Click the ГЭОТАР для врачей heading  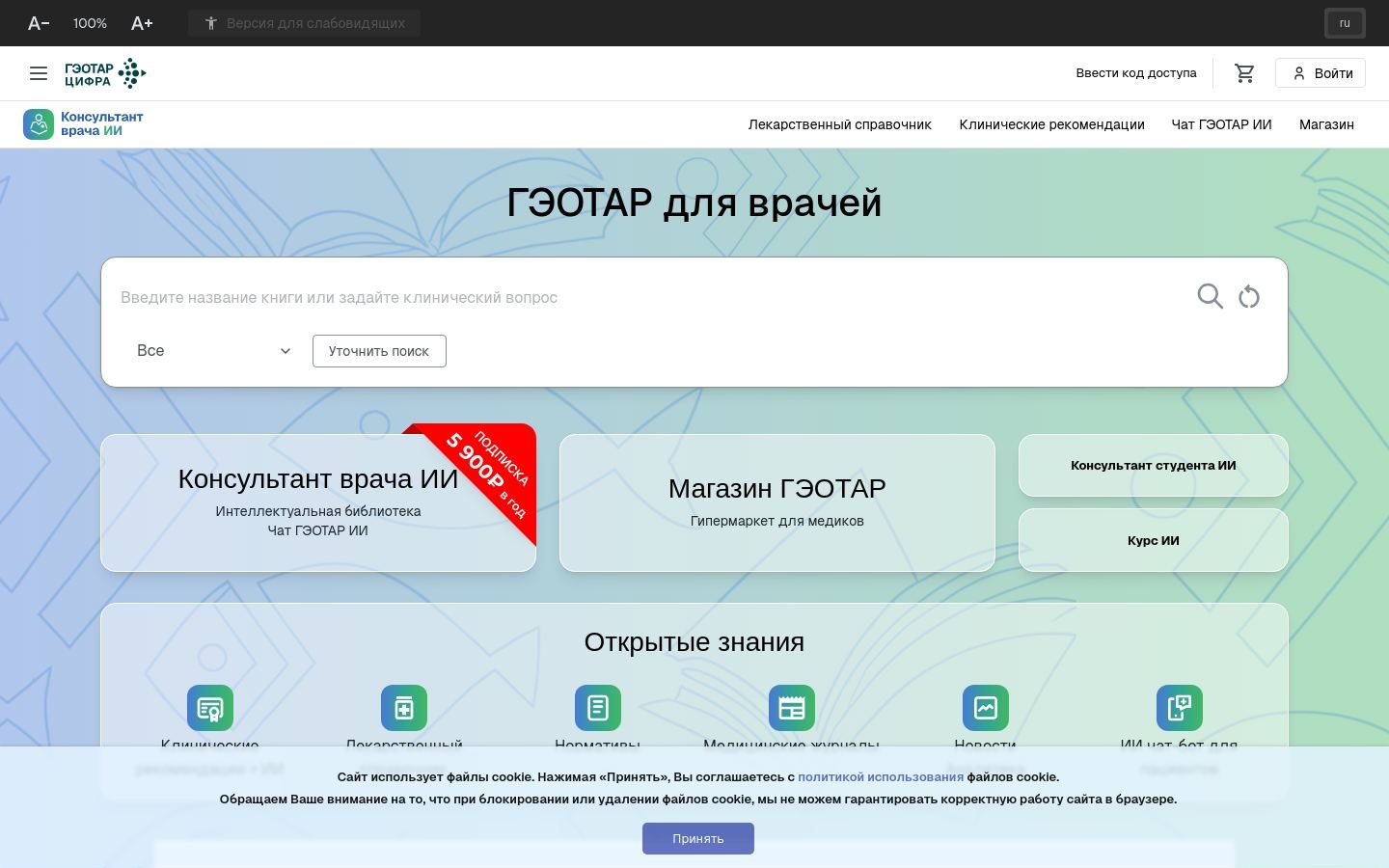[x=694, y=203]
